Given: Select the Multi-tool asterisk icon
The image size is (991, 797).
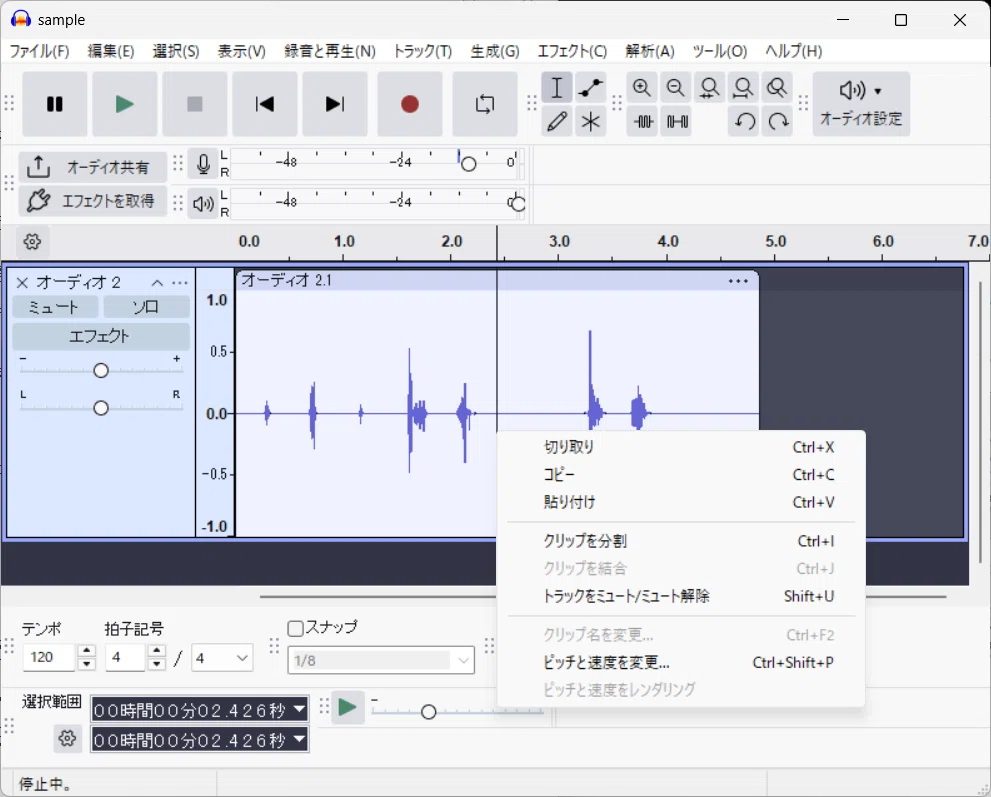Looking at the screenshot, I should (x=590, y=121).
